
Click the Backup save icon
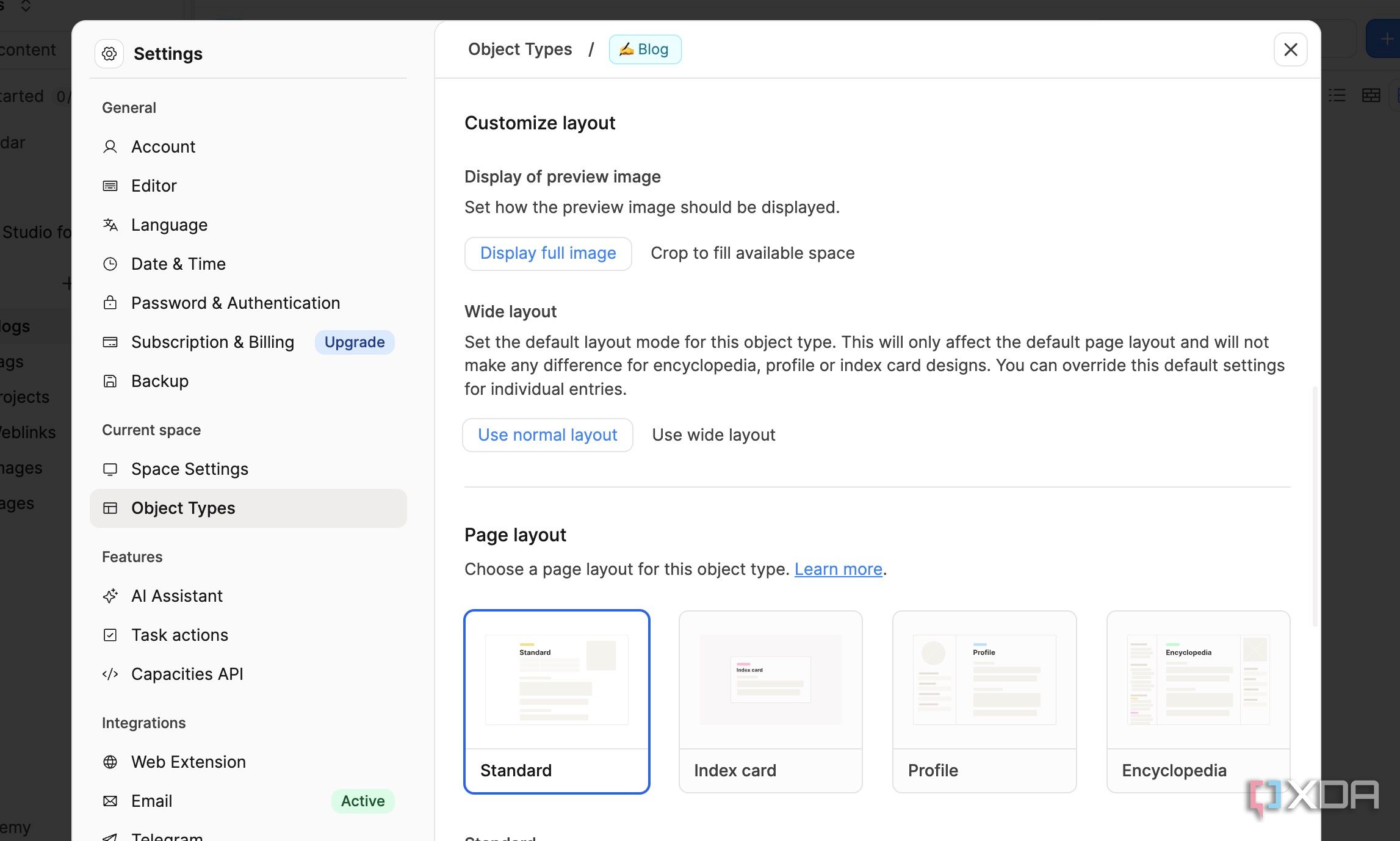coord(110,381)
